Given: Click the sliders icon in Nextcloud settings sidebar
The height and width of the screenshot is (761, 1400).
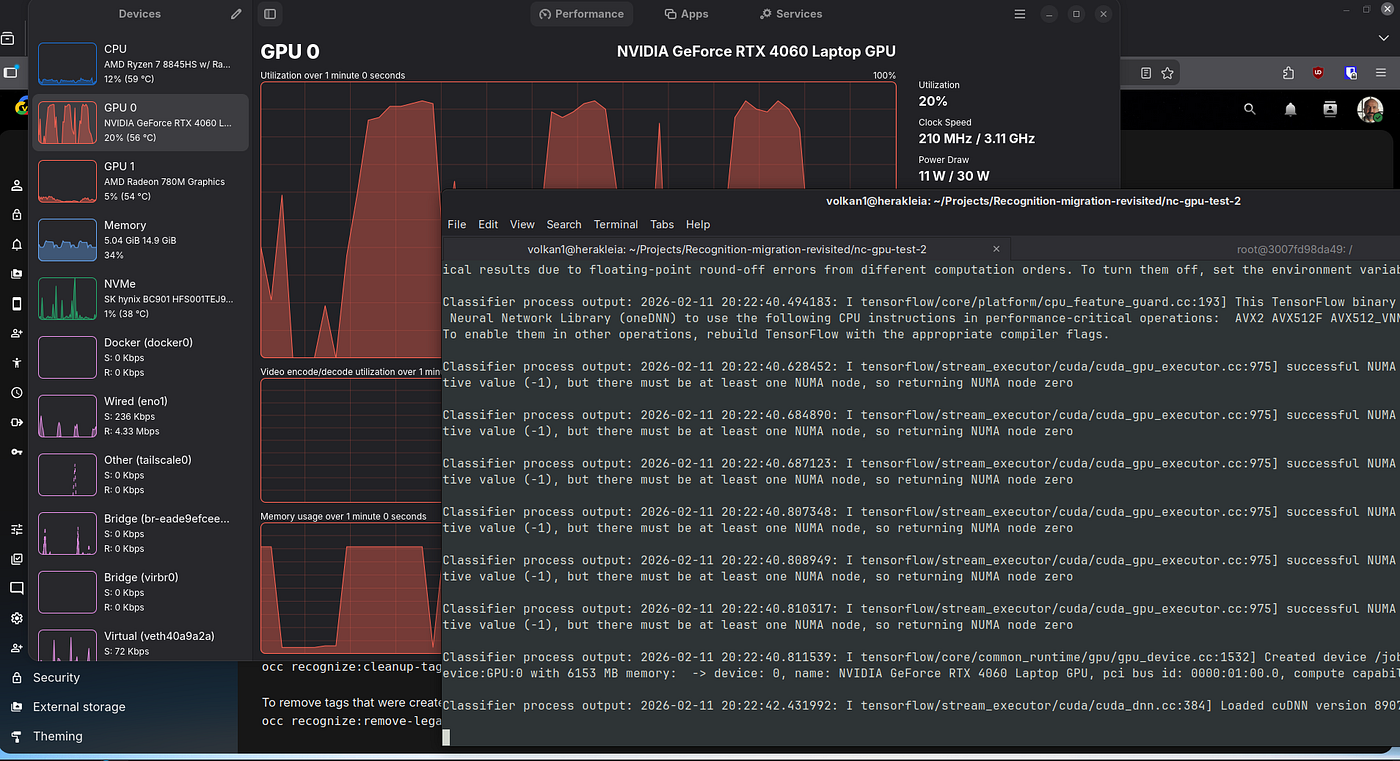Looking at the screenshot, I should 16,529.
